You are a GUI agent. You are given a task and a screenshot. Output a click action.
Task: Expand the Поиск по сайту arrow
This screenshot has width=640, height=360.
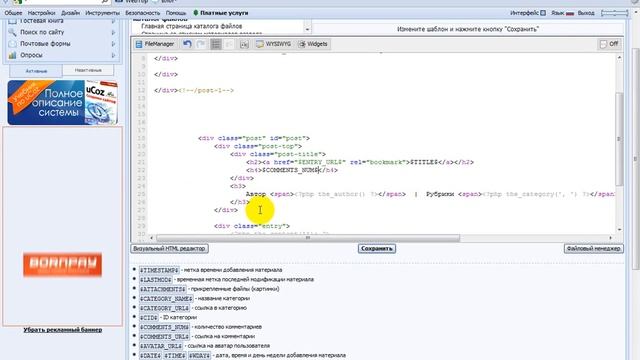coord(113,32)
